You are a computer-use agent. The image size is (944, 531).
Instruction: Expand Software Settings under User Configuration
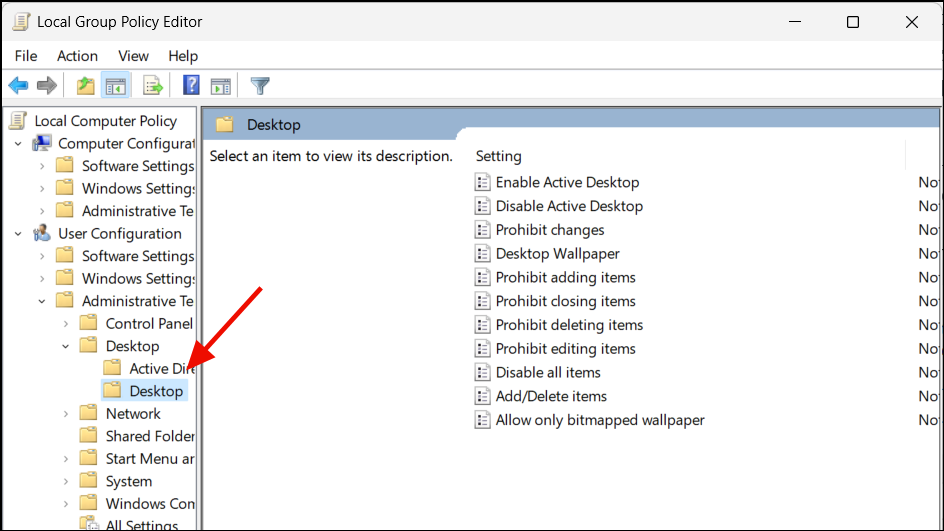(42, 256)
